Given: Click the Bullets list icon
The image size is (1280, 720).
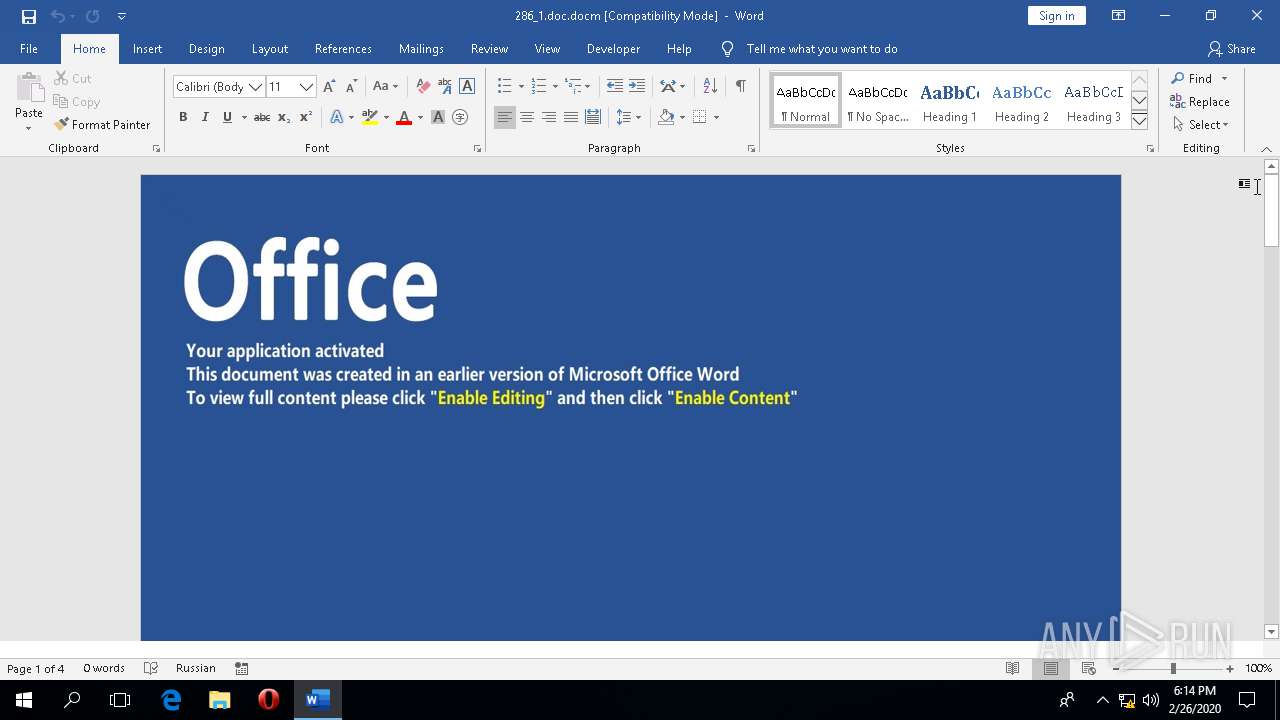Looking at the screenshot, I should pyautogui.click(x=505, y=86).
